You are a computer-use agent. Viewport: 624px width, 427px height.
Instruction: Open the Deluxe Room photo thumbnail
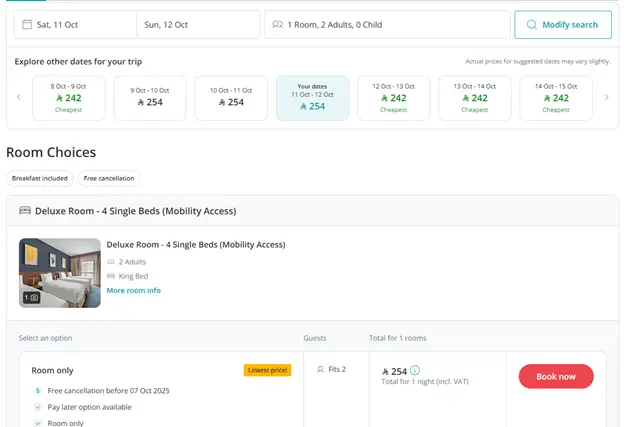[60, 272]
